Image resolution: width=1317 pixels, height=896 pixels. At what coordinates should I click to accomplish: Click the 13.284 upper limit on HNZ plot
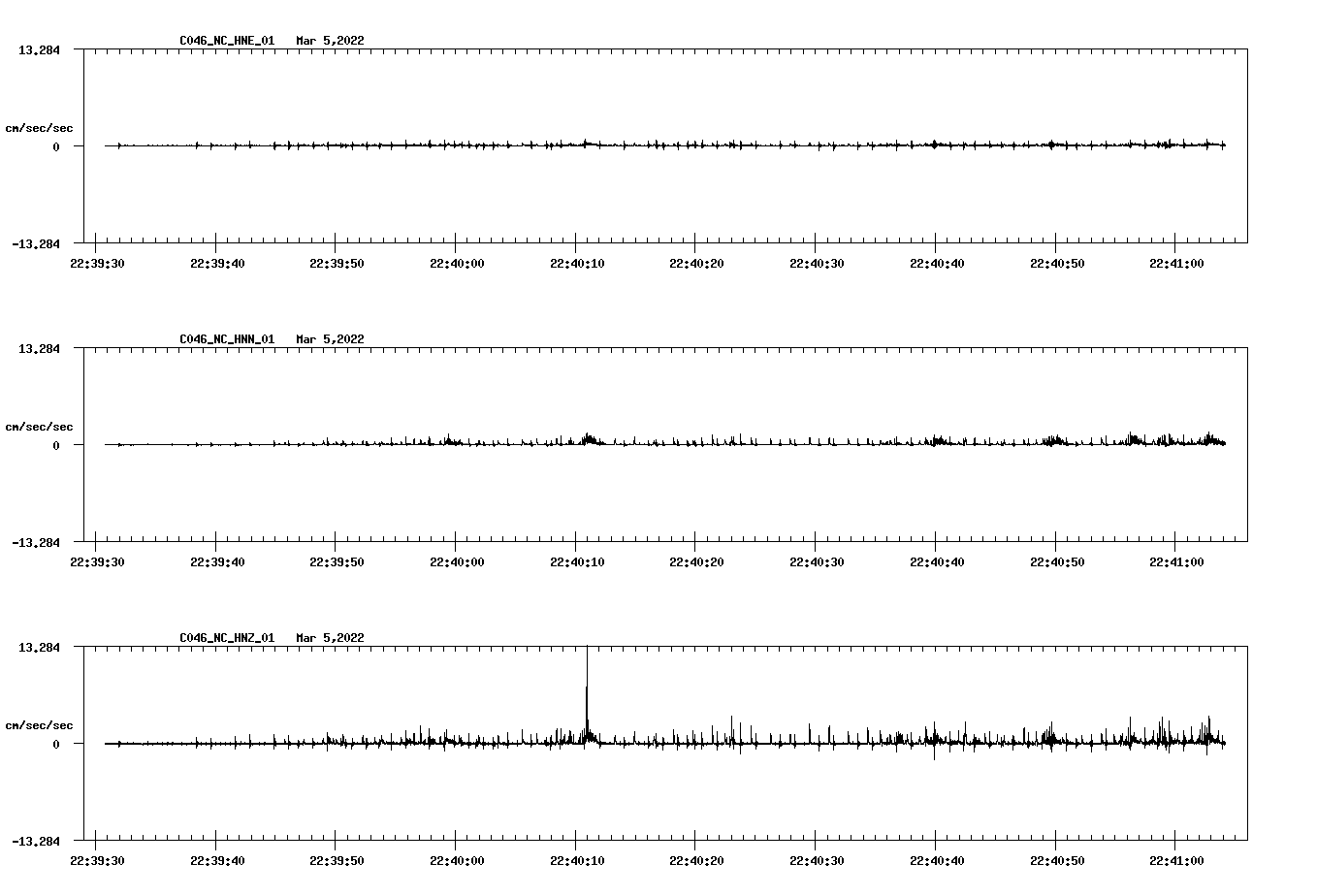coord(39,647)
